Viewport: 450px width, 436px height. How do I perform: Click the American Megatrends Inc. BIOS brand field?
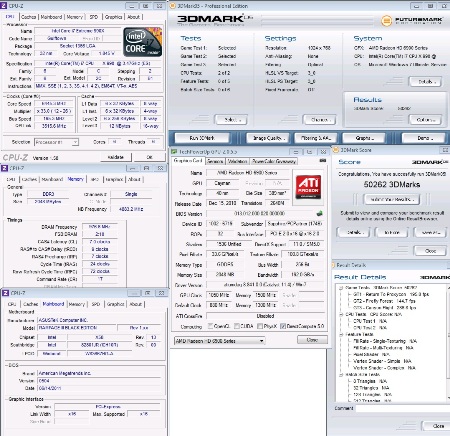tap(99, 373)
